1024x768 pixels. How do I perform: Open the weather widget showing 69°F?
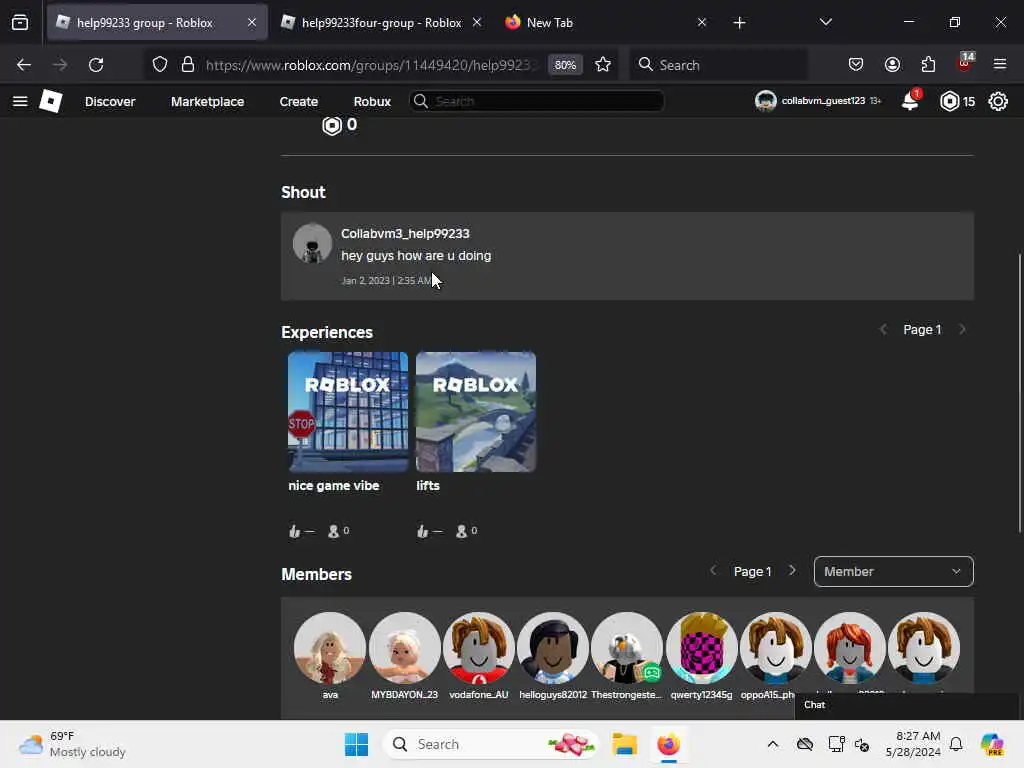click(72, 744)
